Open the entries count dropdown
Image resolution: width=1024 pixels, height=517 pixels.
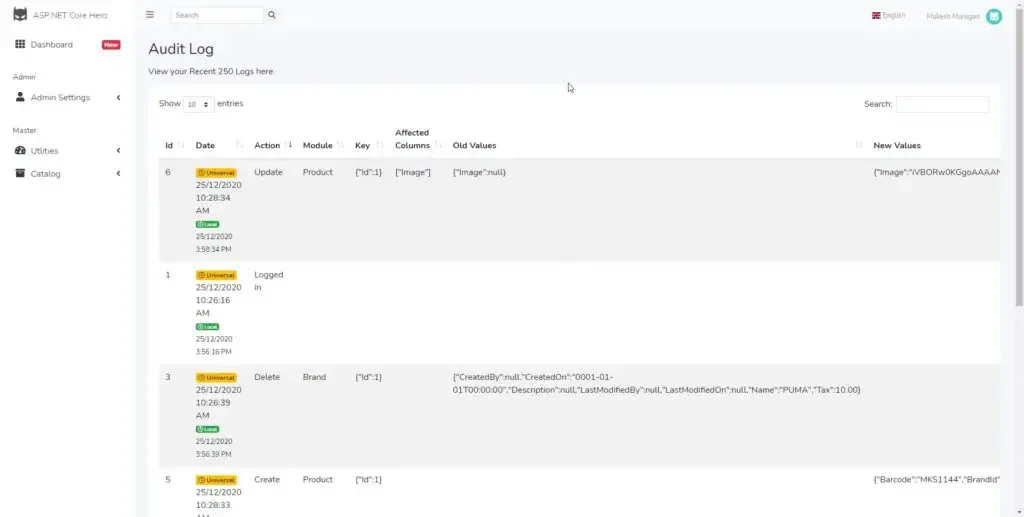[x=199, y=104]
